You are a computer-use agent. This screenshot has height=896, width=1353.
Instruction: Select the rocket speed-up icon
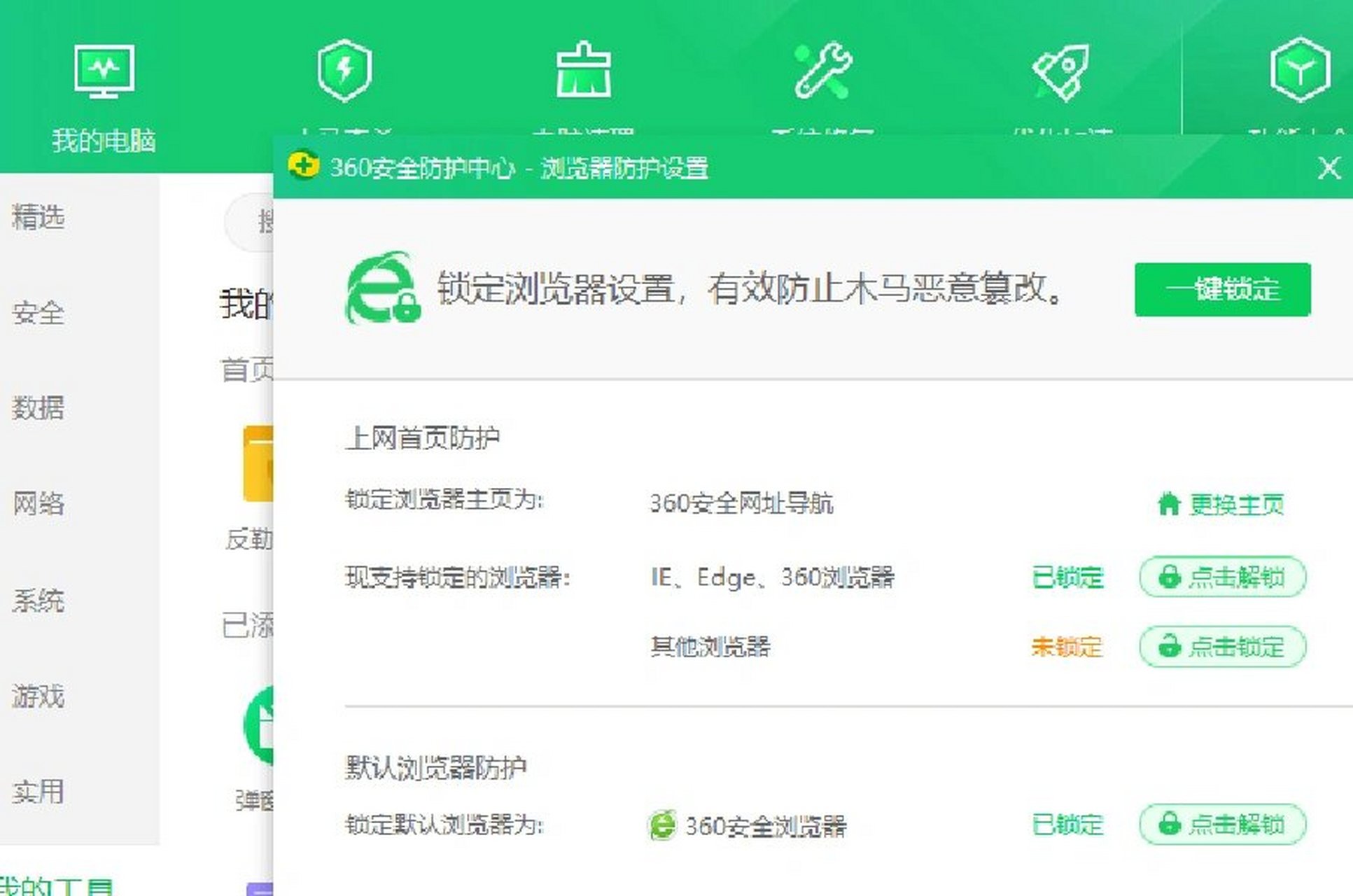[x=1061, y=71]
